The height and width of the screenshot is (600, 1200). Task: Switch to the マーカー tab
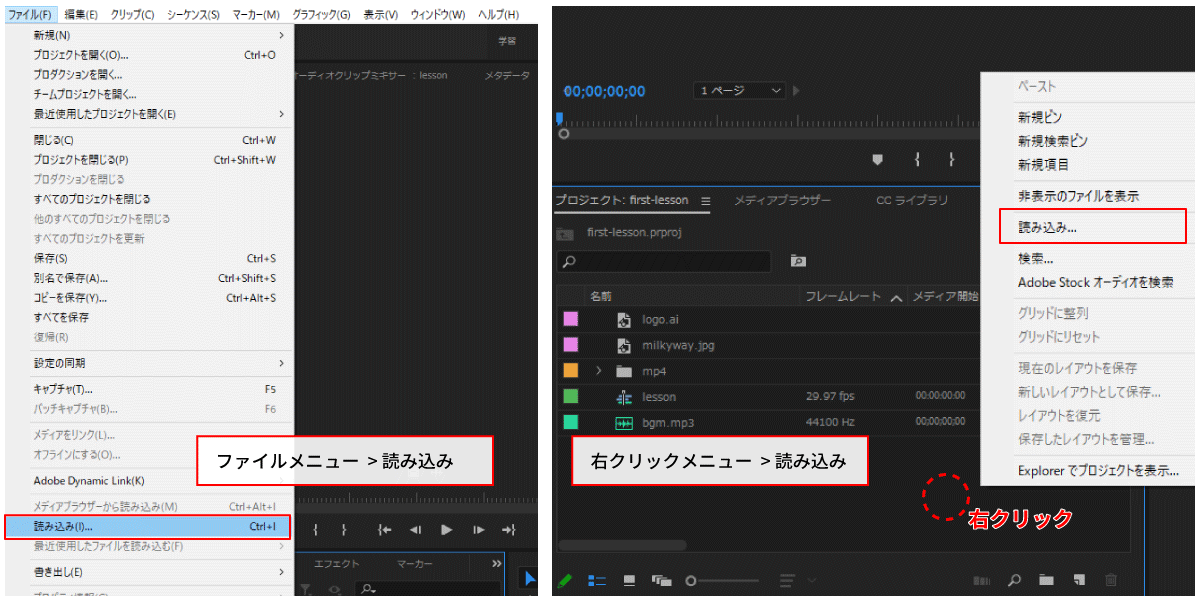tap(414, 564)
